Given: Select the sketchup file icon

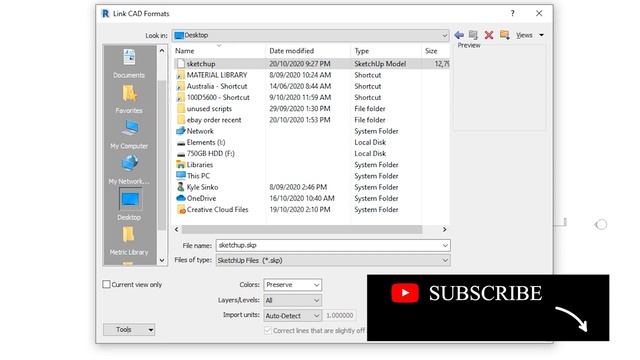Looking at the screenshot, I should 181,64.
